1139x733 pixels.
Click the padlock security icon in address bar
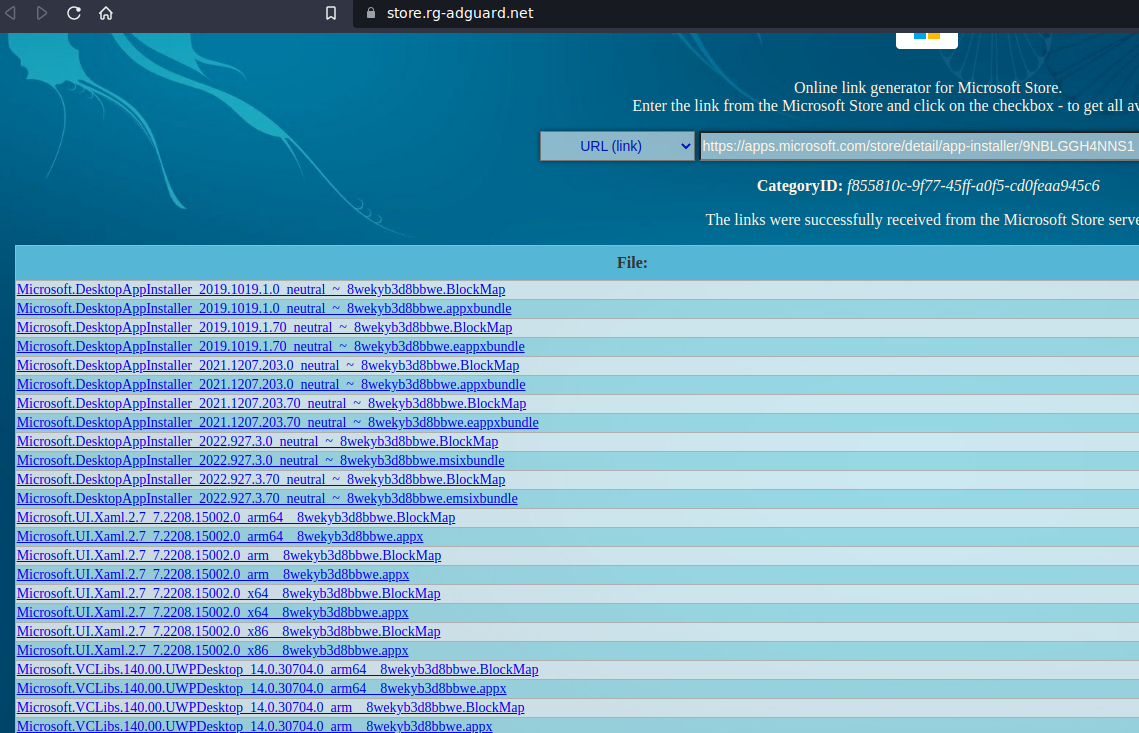click(370, 14)
